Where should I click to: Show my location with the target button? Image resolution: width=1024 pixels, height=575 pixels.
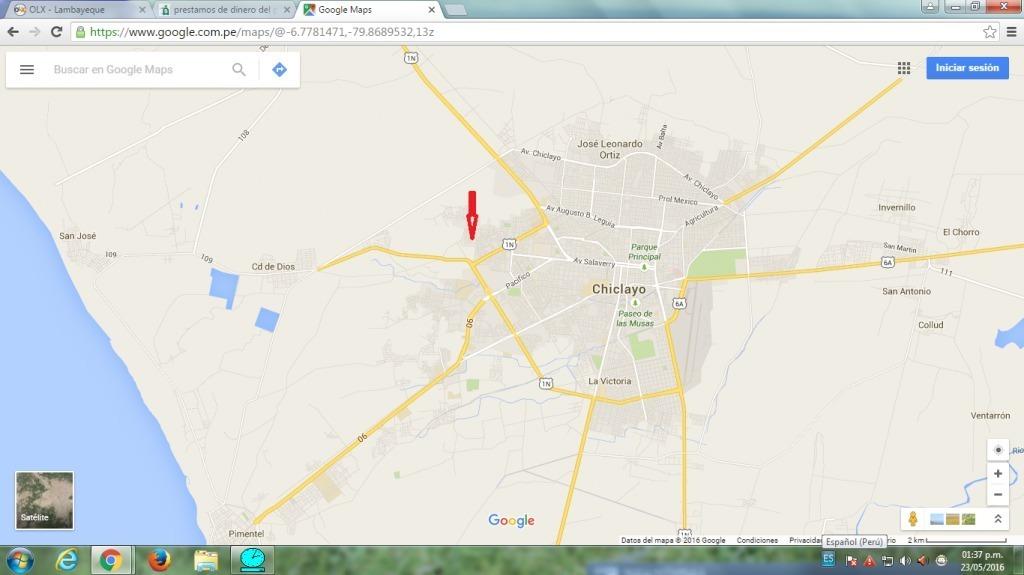pos(998,450)
